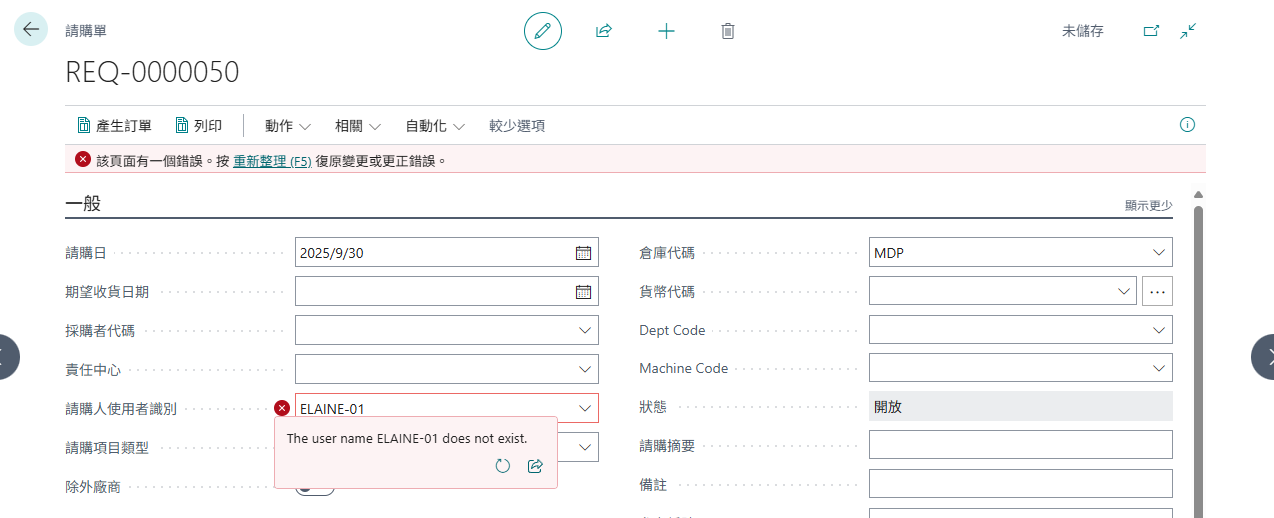Click the refresh icon in error tooltip
The width and height of the screenshot is (1274, 518).
tap(503, 466)
